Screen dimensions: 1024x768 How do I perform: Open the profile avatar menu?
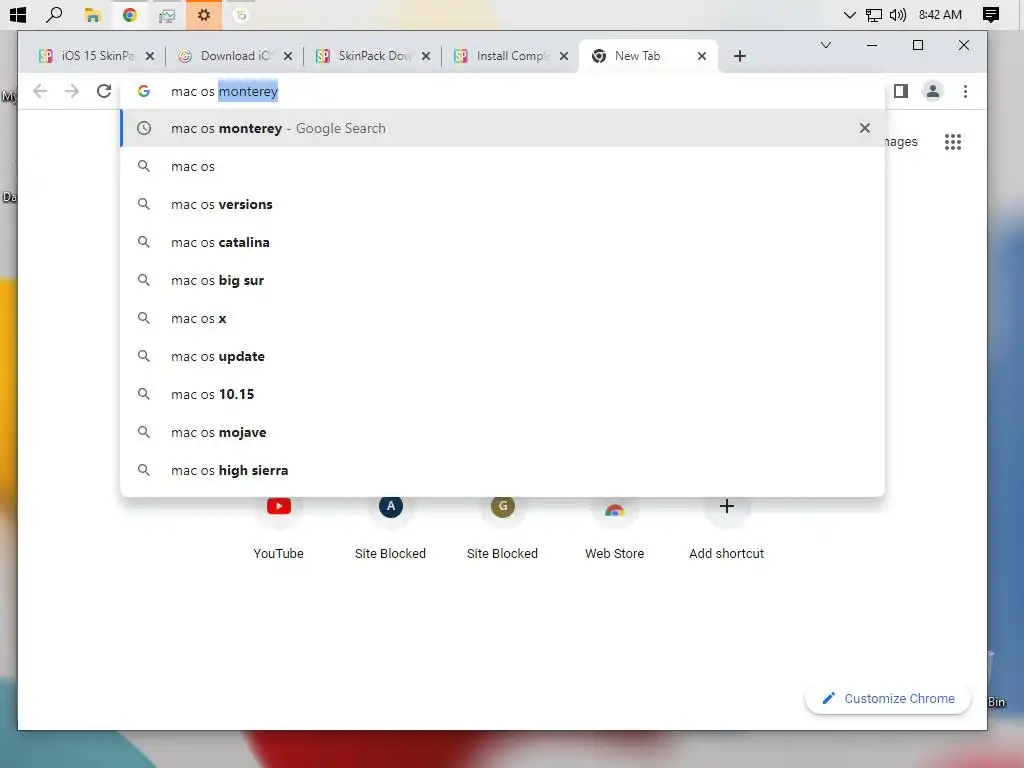point(933,91)
